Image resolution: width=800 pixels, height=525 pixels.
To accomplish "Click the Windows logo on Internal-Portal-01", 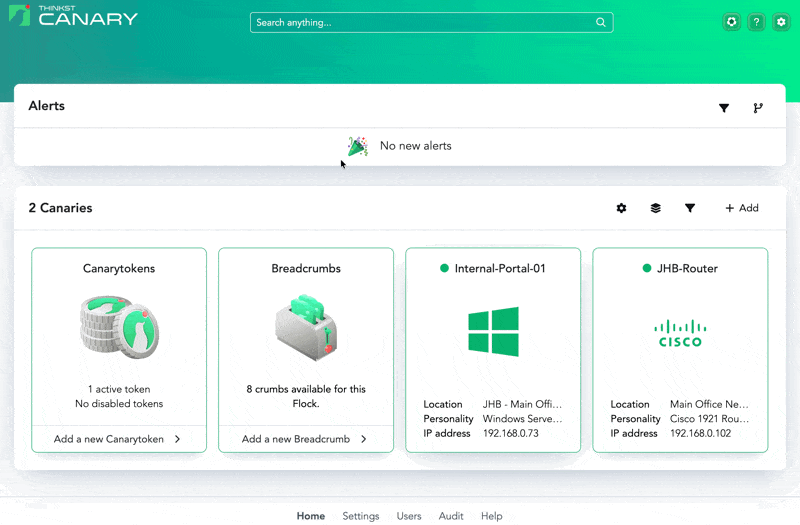I will 493,332.
